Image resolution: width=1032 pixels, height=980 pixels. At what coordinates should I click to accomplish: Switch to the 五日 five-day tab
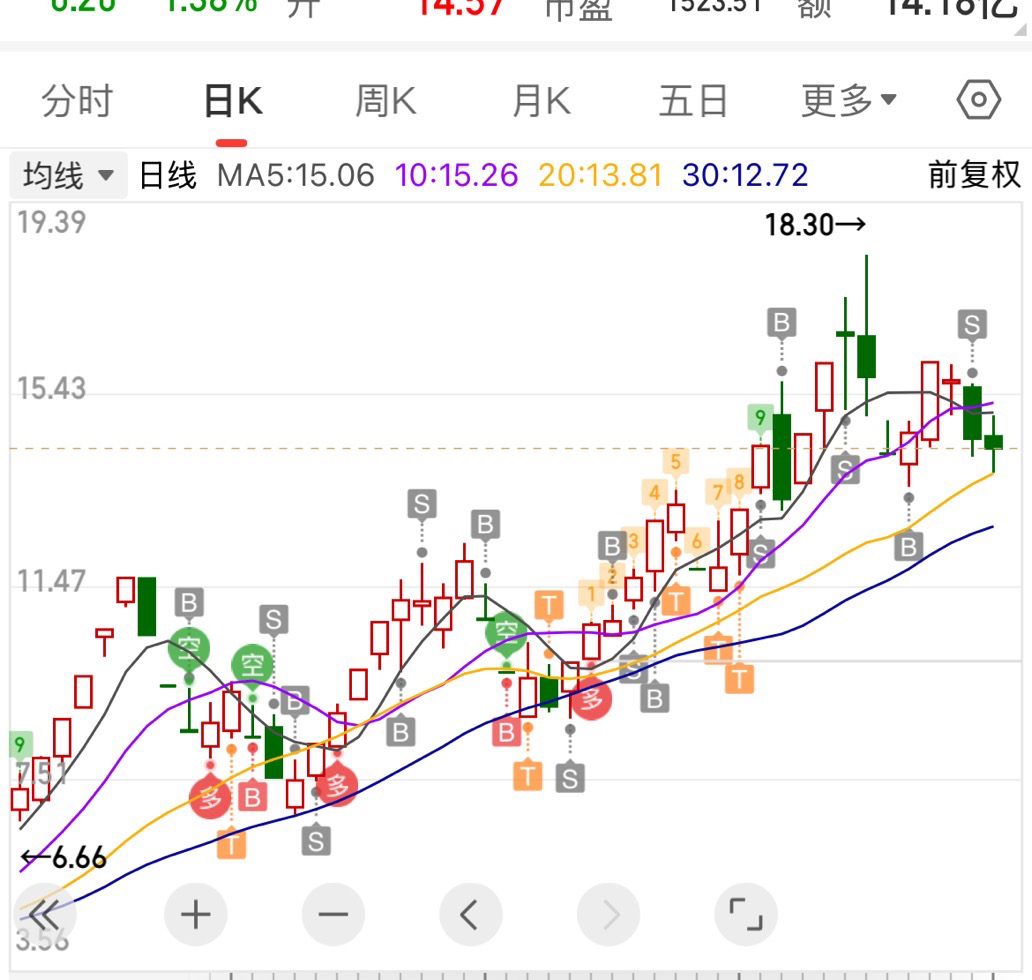coord(693,101)
